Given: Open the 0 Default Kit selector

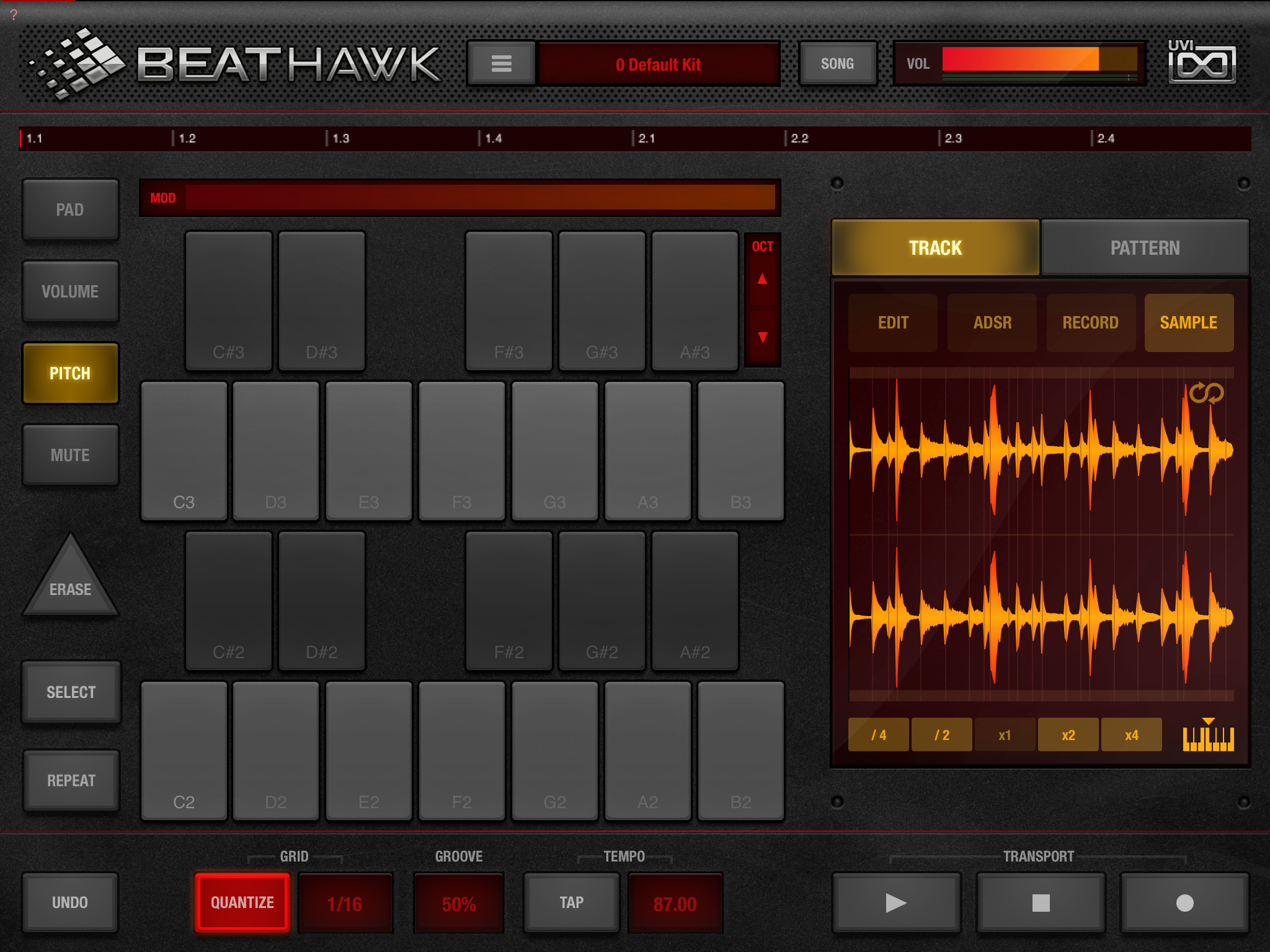Looking at the screenshot, I should (659, 64).
